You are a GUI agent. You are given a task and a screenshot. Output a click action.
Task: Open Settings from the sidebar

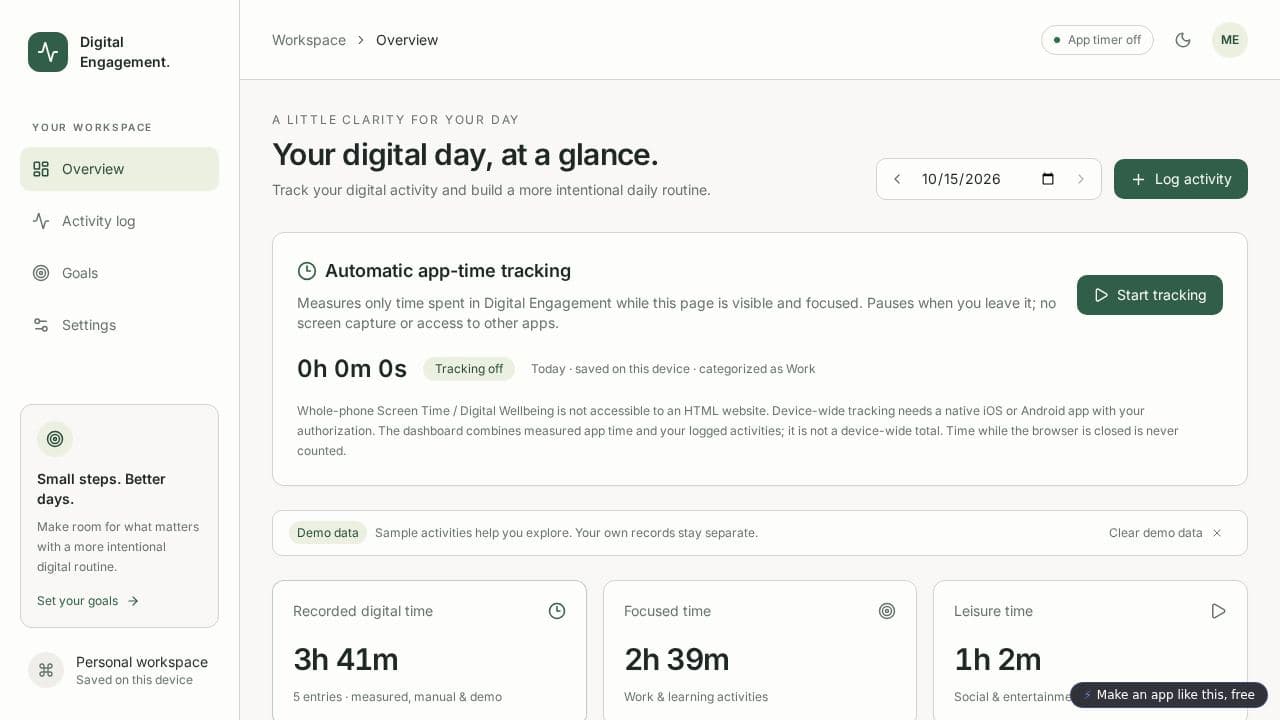click(x=119, y=325)
